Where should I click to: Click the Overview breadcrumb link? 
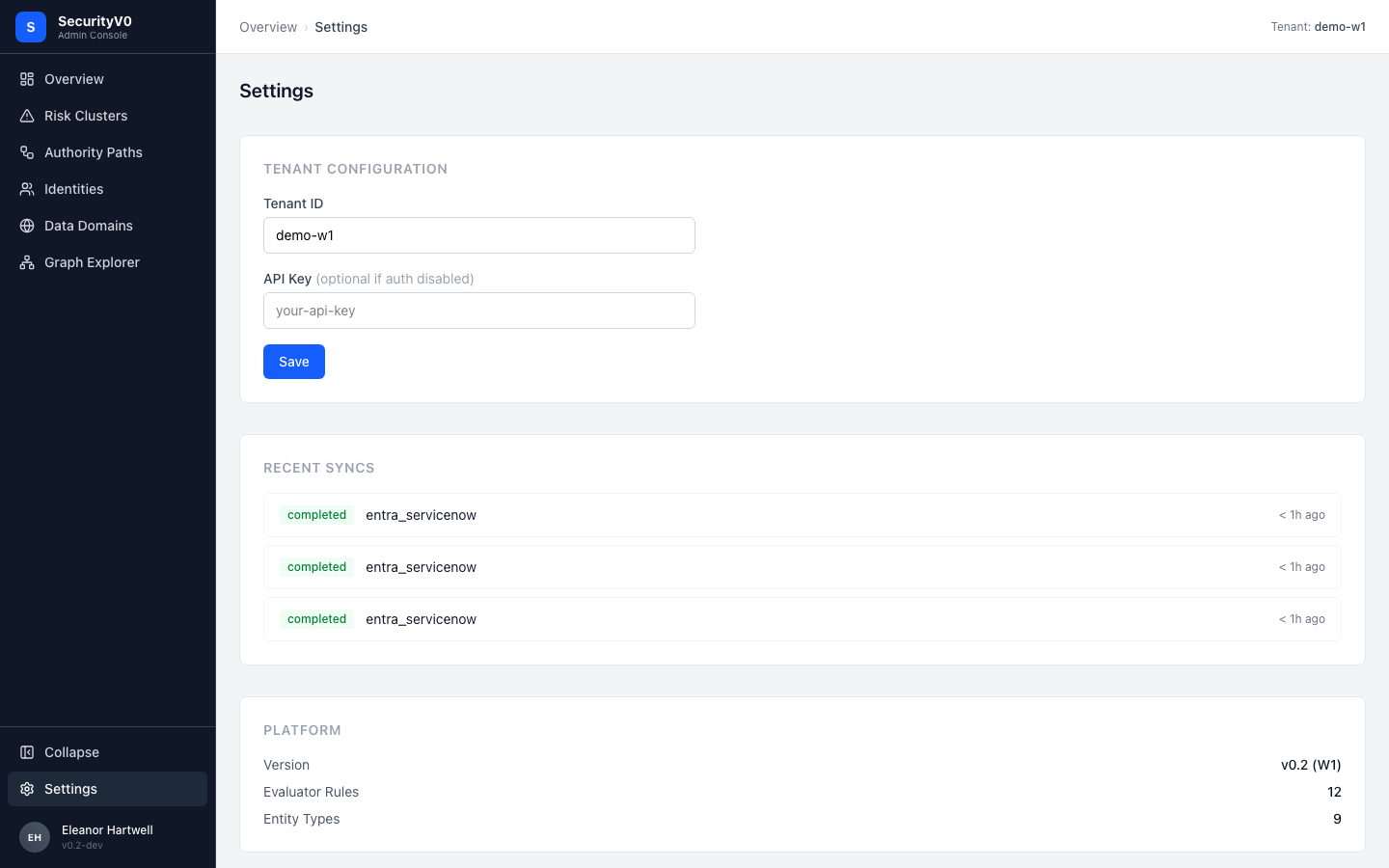(x=268, y=27)
